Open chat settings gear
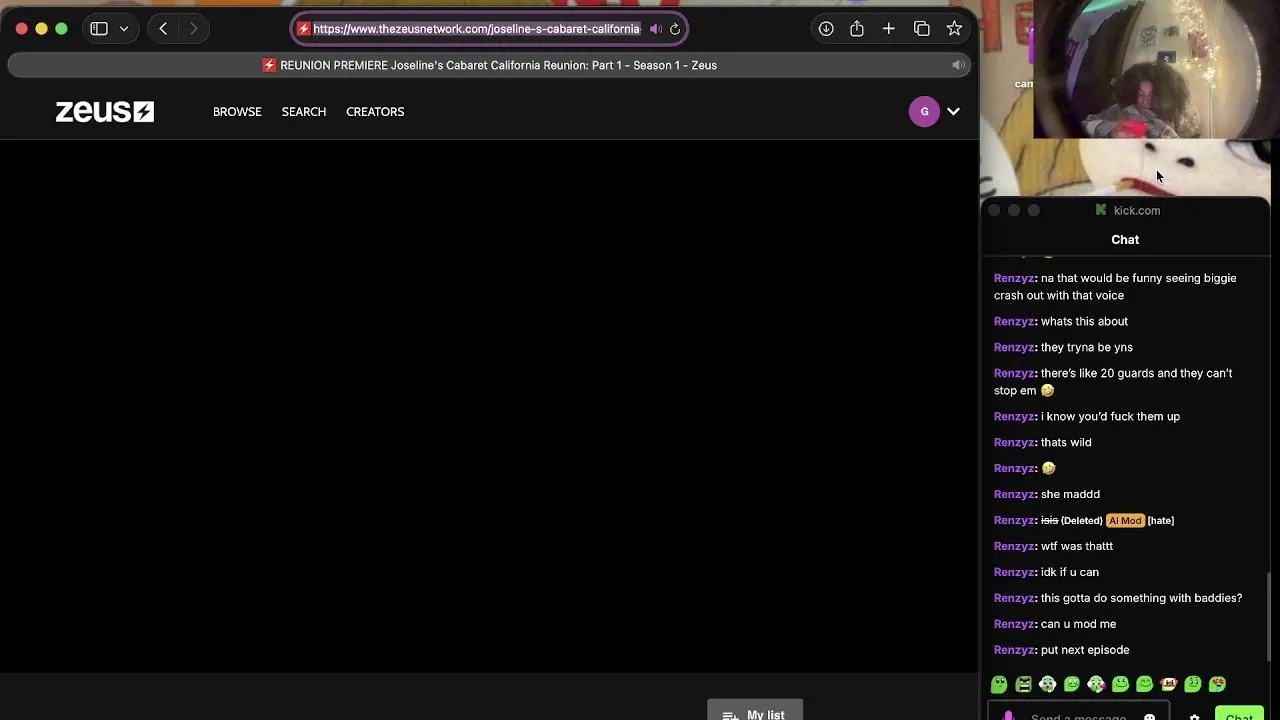Image resolution: width=1280 pixels, height=720 pixels. [1194, 716]
